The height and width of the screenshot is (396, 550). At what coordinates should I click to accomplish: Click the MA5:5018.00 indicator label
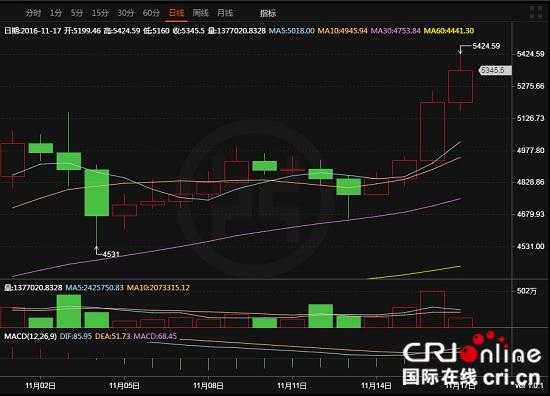[x=291, y=31]
